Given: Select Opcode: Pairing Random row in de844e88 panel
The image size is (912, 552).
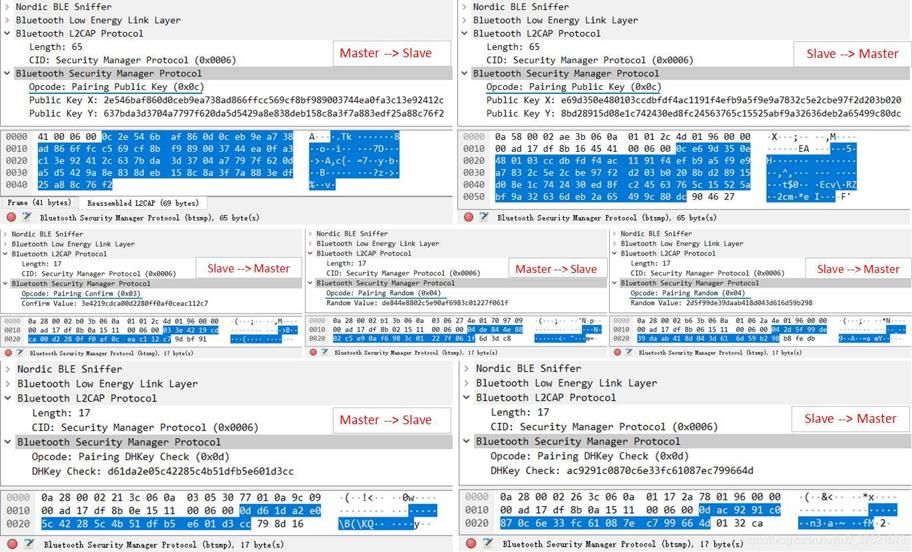Looking at the screenshot, I should pos(383,293).
